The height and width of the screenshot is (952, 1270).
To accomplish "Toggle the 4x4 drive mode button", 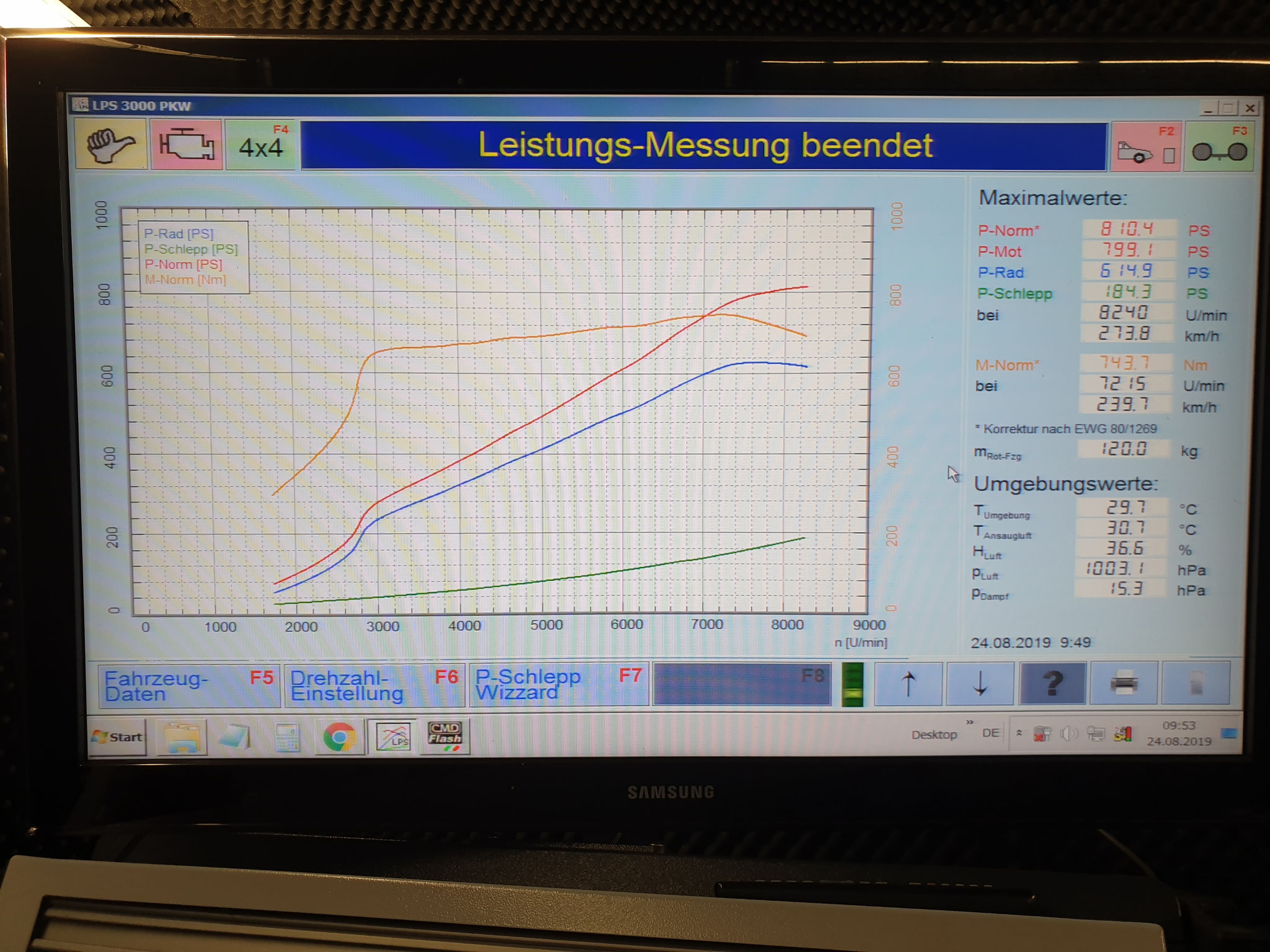I will click(262, 146).
